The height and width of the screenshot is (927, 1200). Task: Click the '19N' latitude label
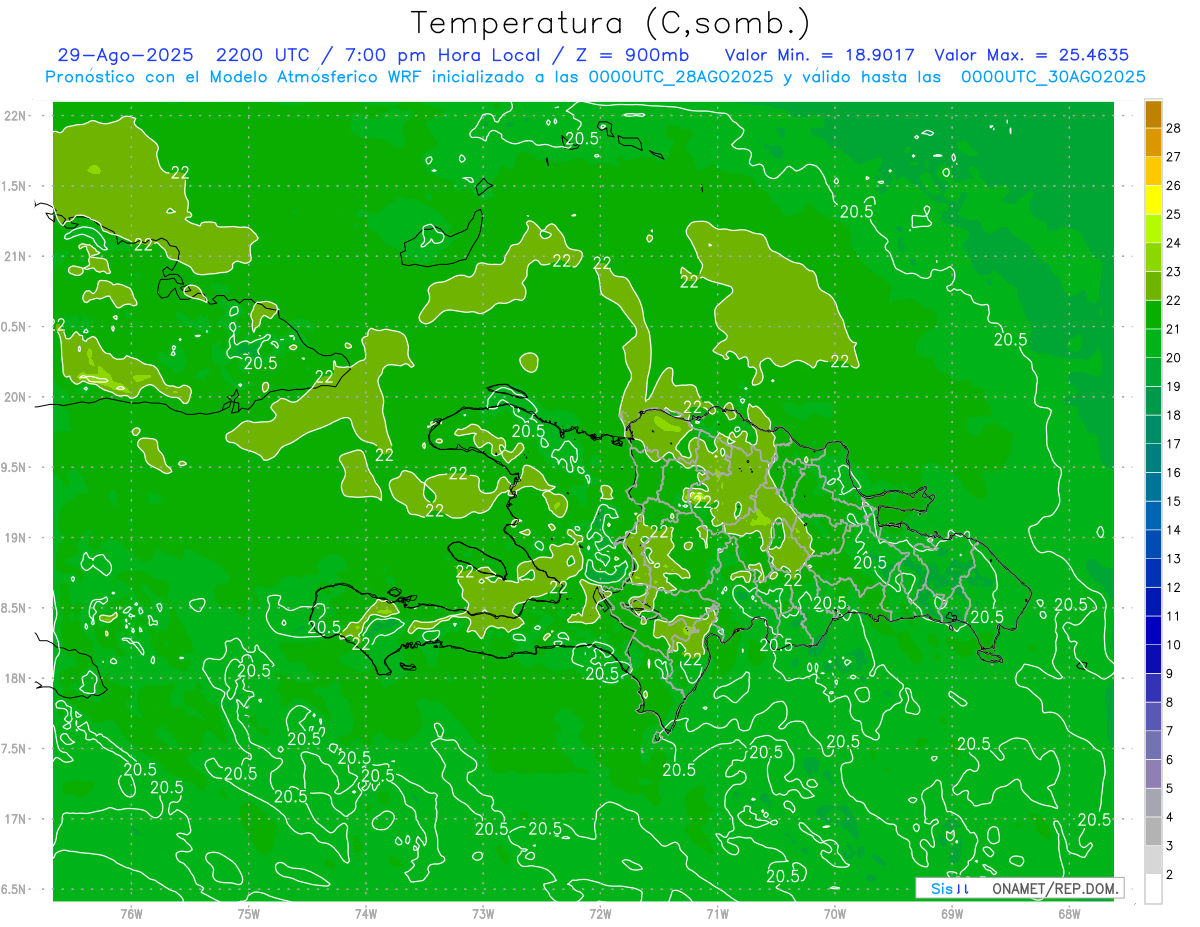pos(15,538)
